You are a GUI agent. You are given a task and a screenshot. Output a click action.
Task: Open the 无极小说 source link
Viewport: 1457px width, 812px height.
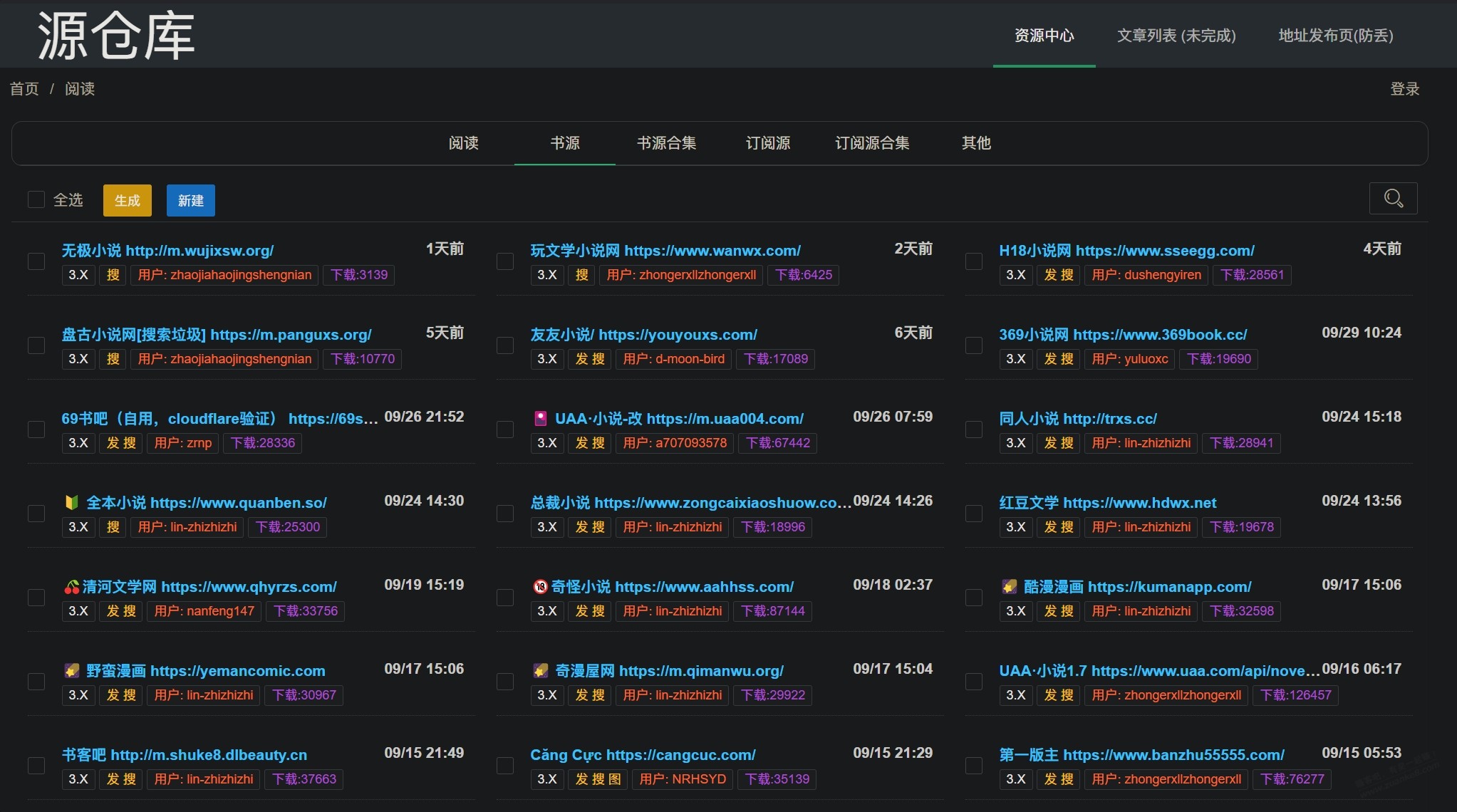[167, 251]
